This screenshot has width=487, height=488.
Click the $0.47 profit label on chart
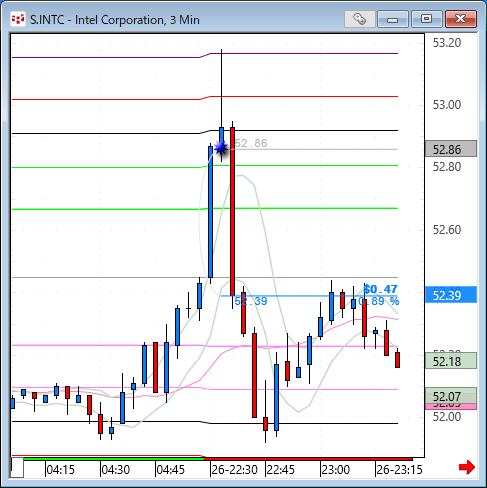[x=380, y=289]
